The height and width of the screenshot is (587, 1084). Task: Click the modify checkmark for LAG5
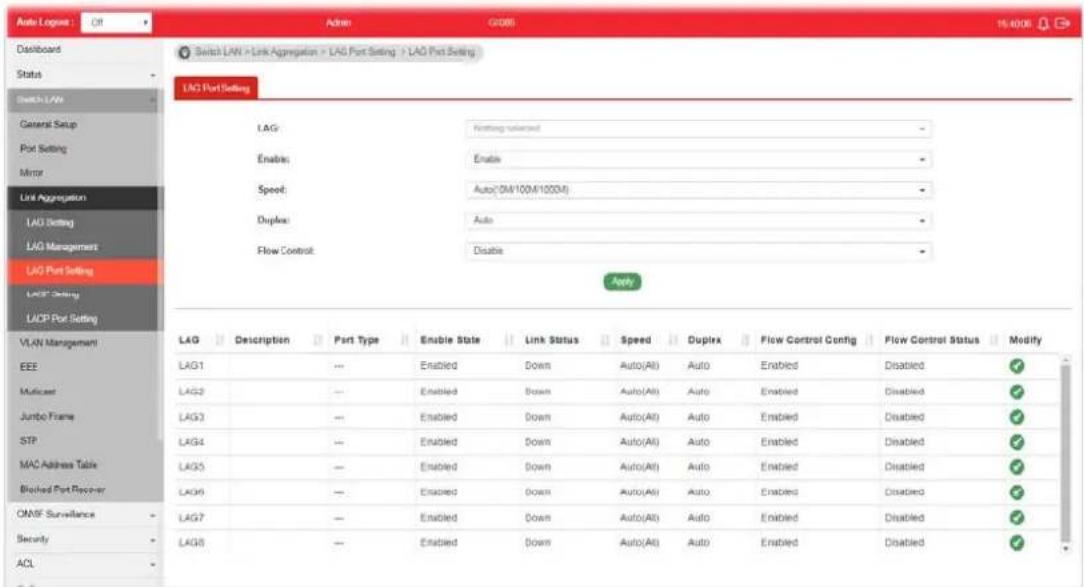[1016, 467]
